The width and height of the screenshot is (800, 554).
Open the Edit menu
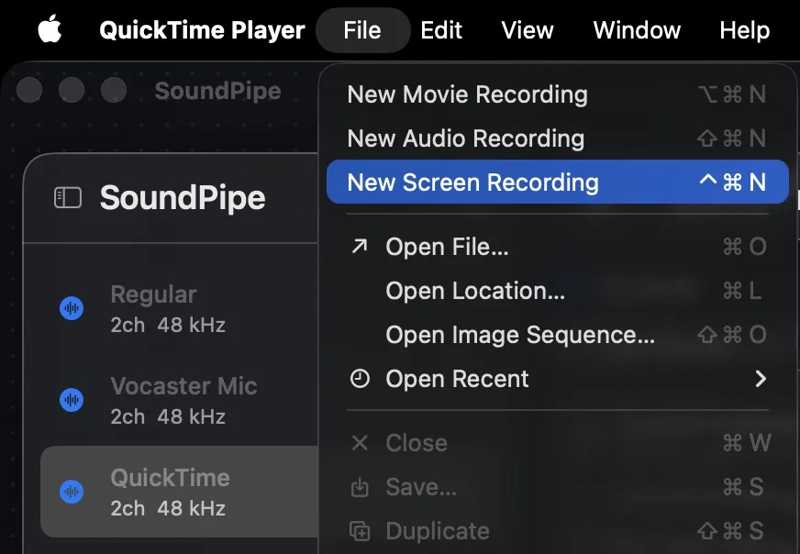tap(441, 30)
